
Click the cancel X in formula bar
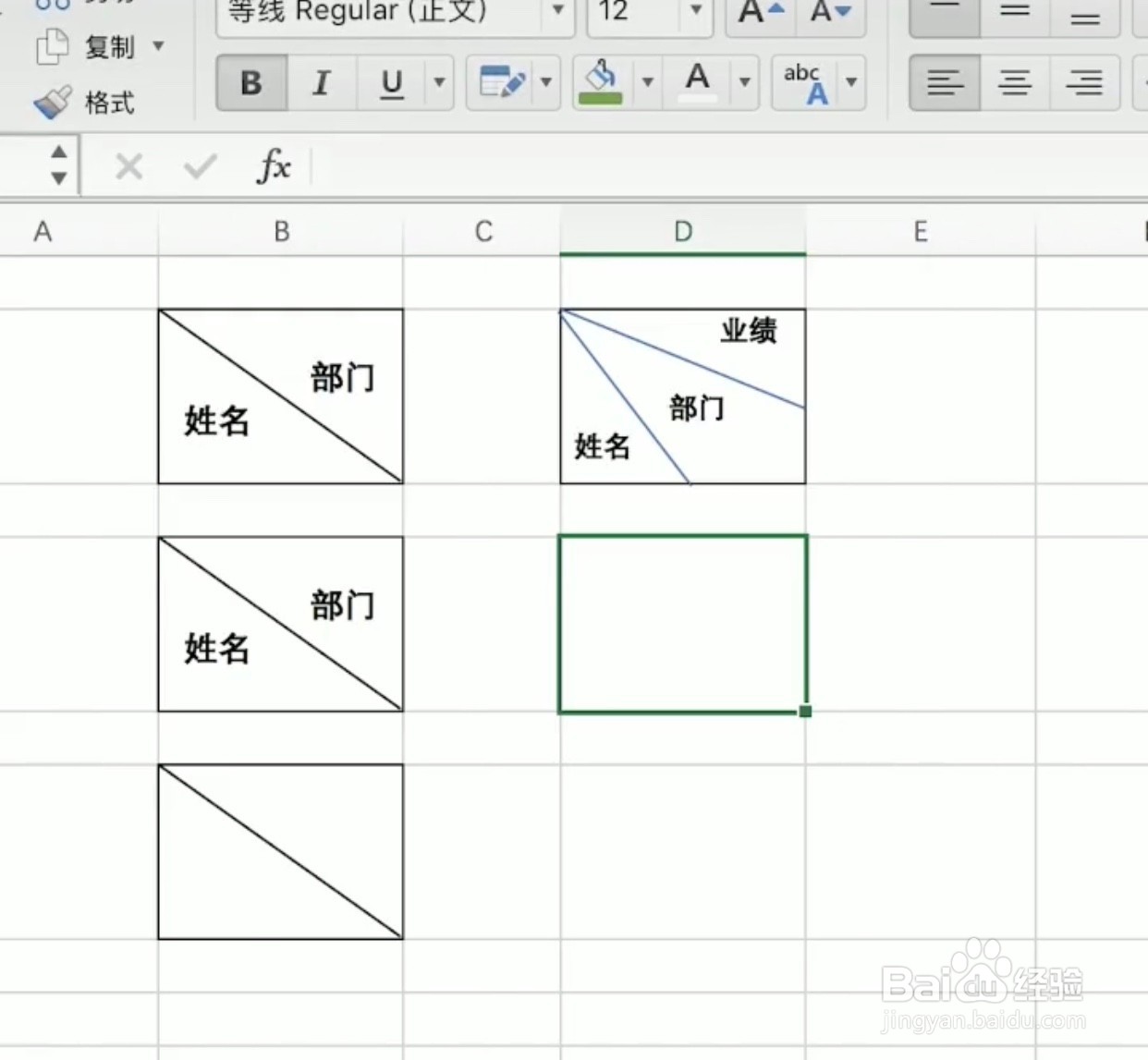point(128,166)
